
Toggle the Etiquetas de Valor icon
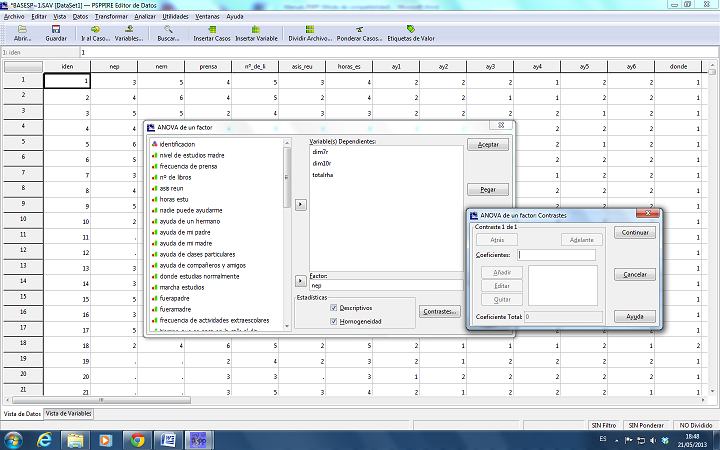click(x=411, y=34)
